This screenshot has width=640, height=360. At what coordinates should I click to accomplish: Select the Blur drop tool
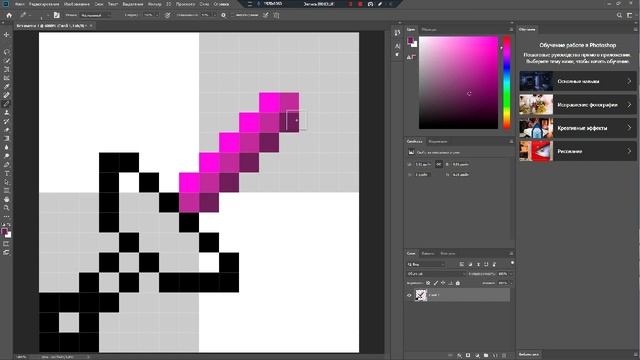click(x=7, y=147)
